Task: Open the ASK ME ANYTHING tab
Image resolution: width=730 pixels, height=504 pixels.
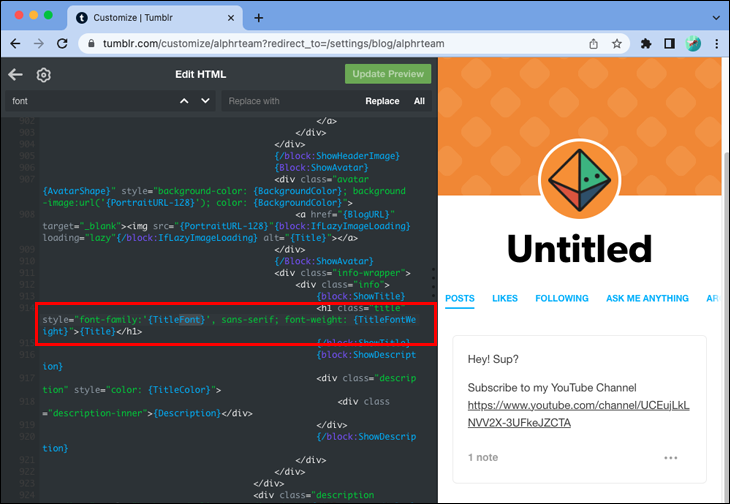Action: pyautogui.click(x=647, y=298)
